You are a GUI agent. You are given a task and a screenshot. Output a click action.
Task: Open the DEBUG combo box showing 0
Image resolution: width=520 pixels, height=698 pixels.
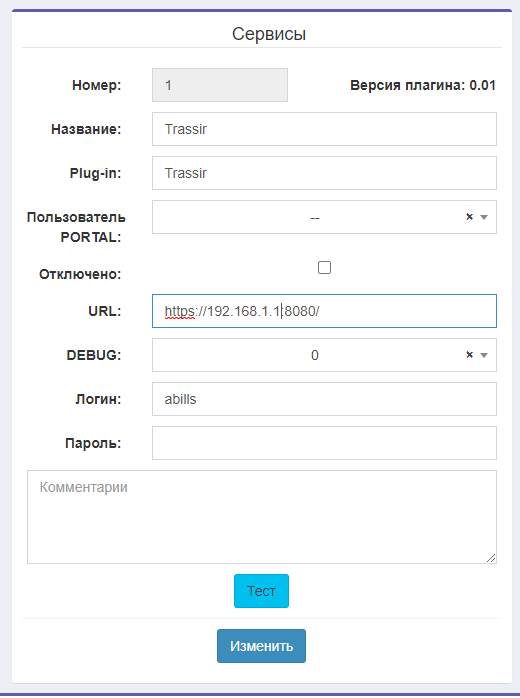pos(324,355)
